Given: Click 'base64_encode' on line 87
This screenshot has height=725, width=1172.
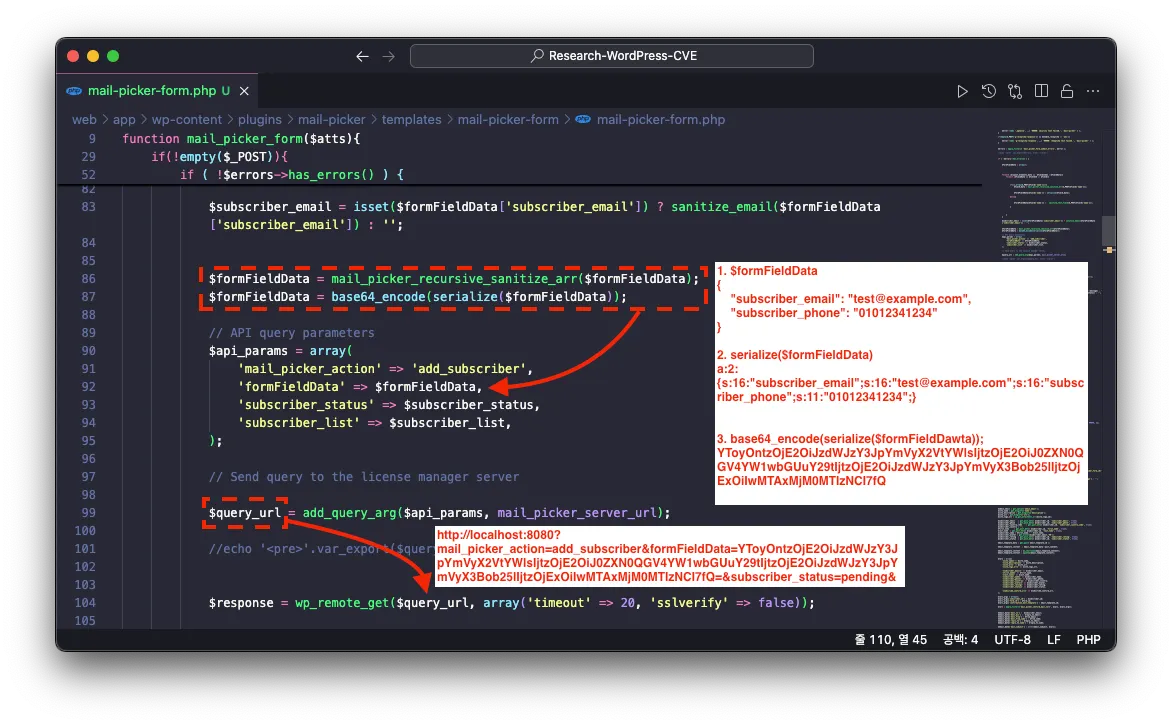Looking at the screenshot, I should click(377, 297).
